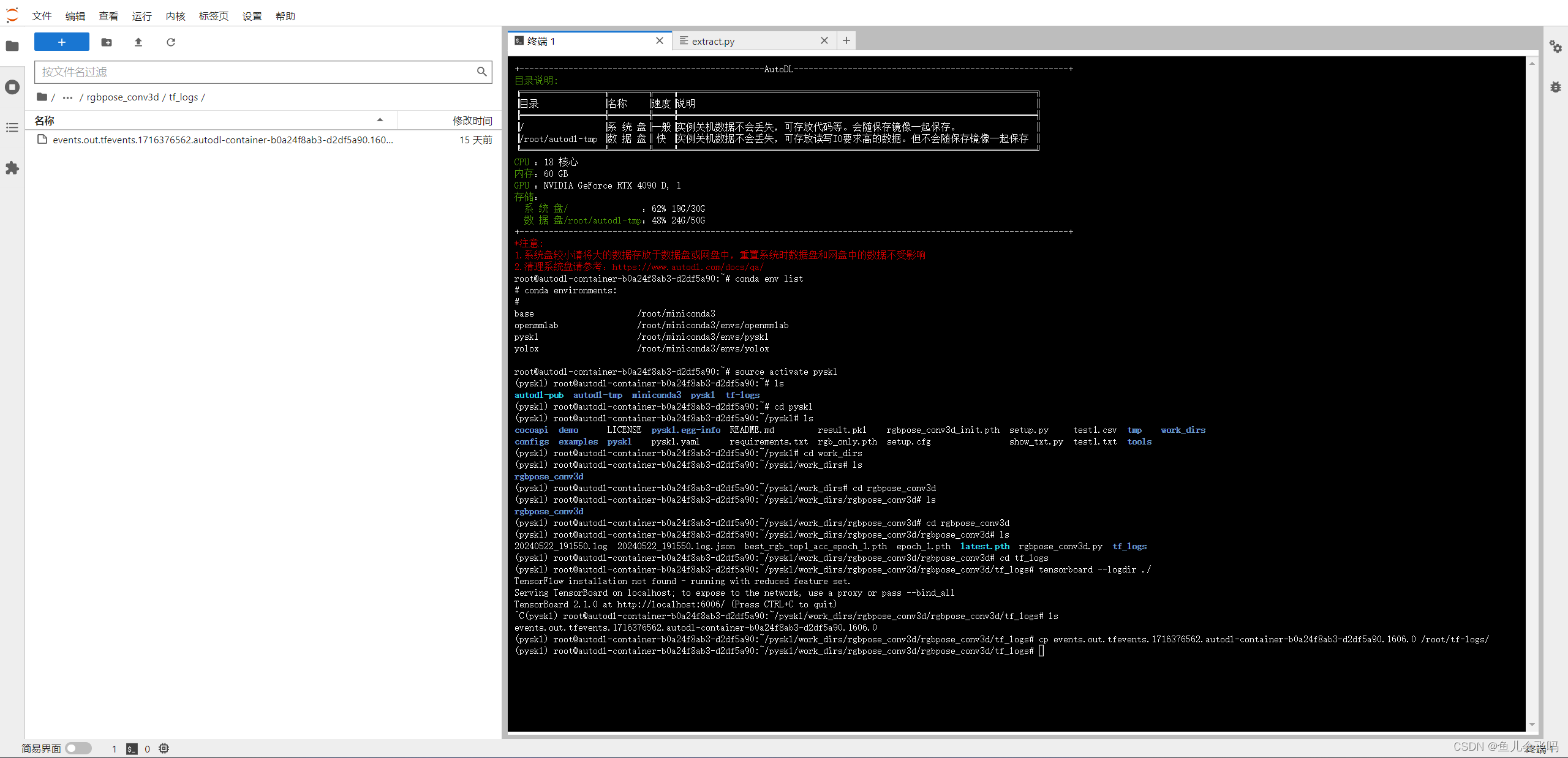Open the table of contents sidebar panel

[12, 127]
